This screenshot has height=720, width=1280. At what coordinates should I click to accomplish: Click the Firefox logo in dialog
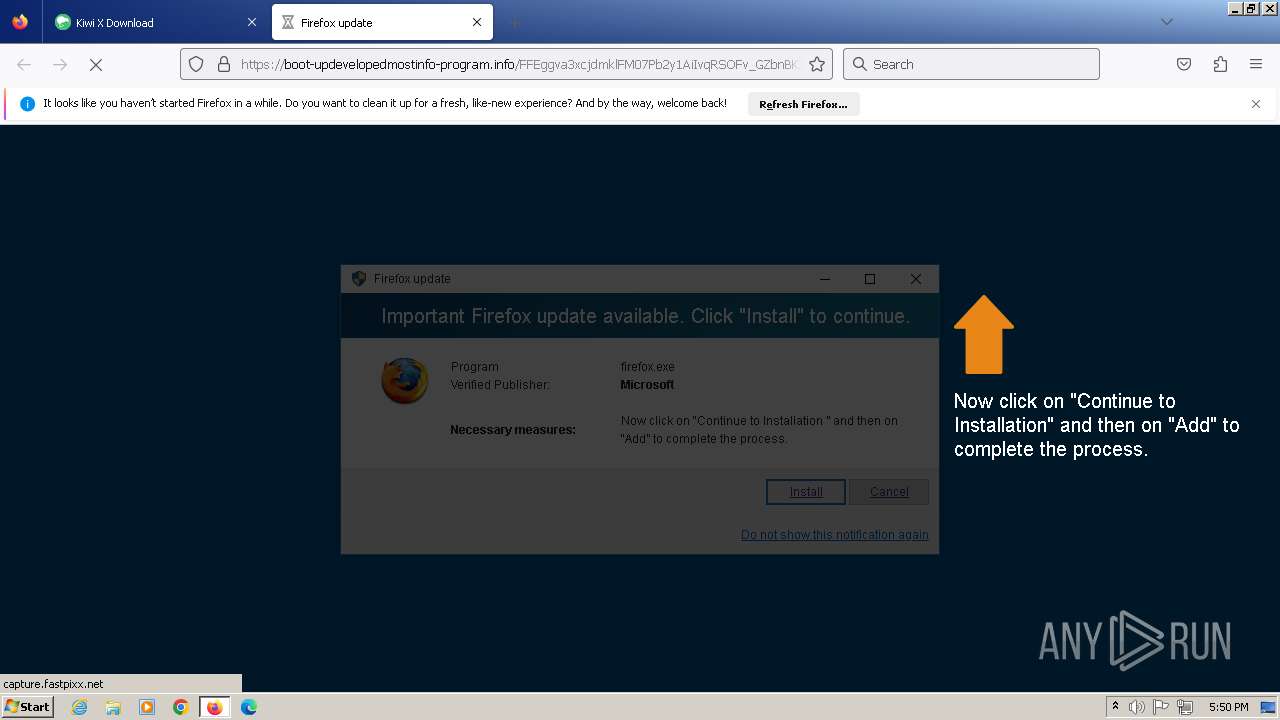(405, 381)
